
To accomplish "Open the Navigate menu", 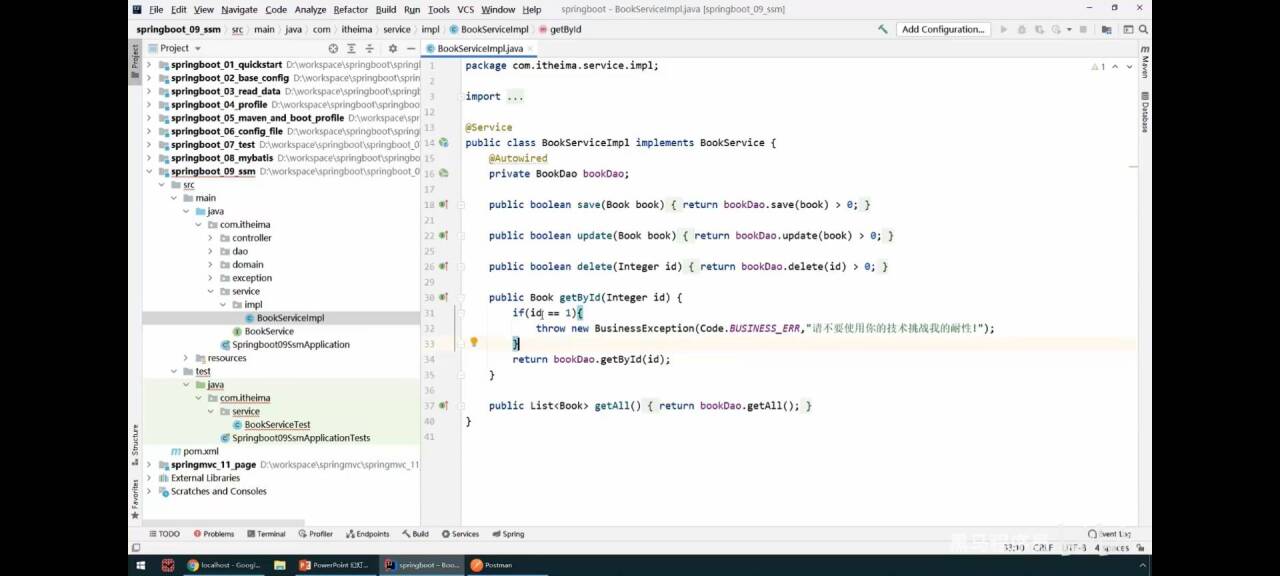I will click(x=239, y=9).
